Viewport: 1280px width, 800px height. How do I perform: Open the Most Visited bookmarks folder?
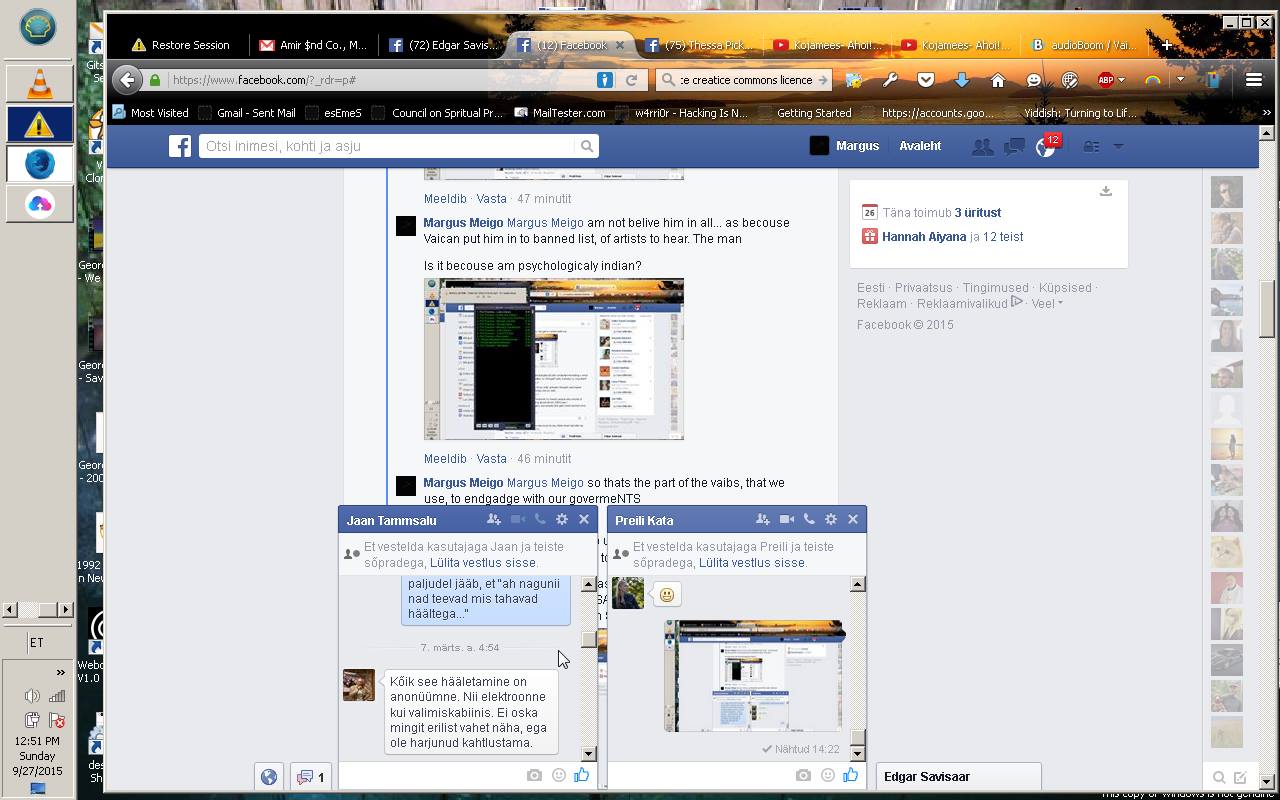tap(150, 113)
